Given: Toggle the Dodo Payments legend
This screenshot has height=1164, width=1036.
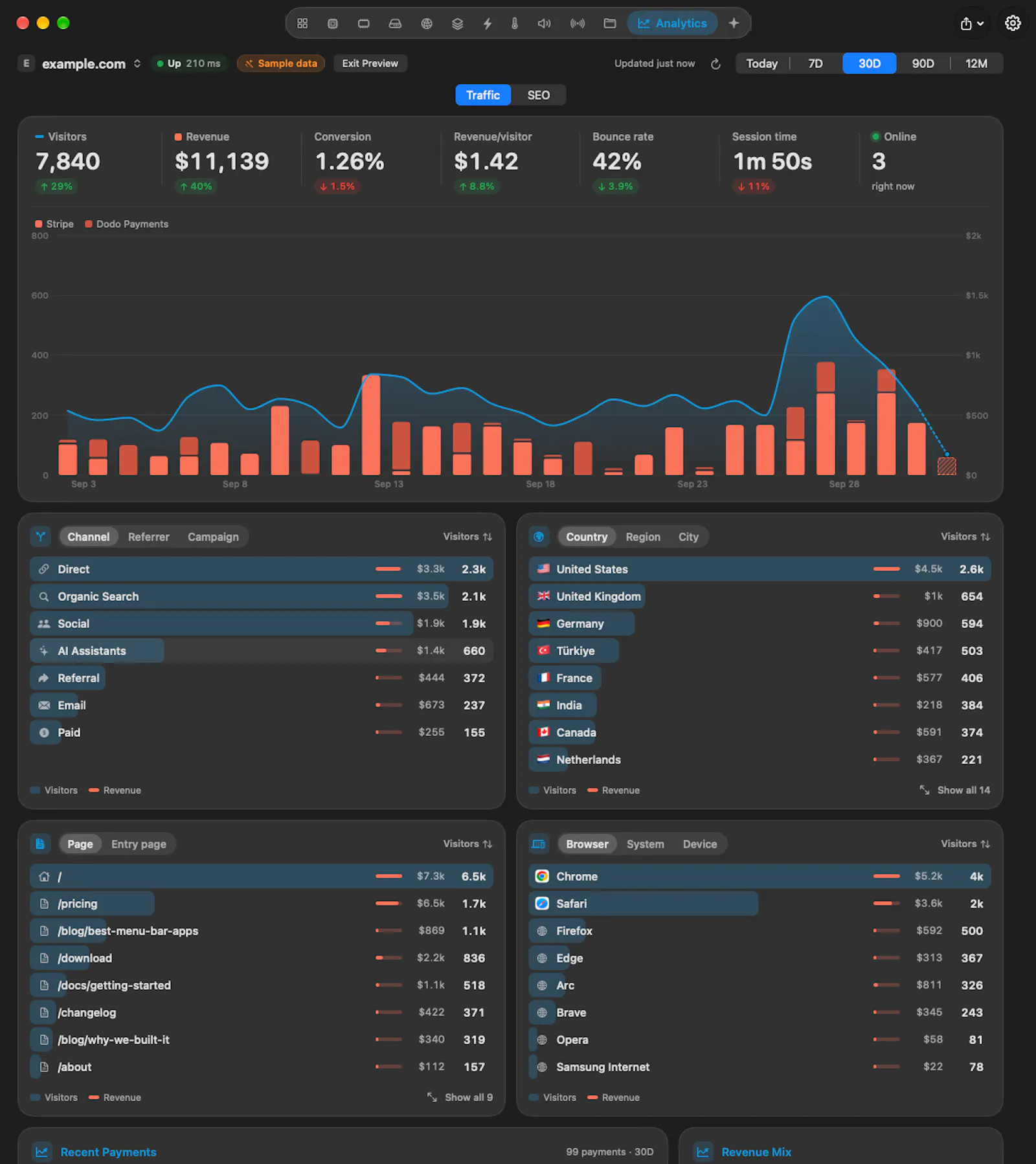Looking at the screenshot, I should tap(127, 224).
